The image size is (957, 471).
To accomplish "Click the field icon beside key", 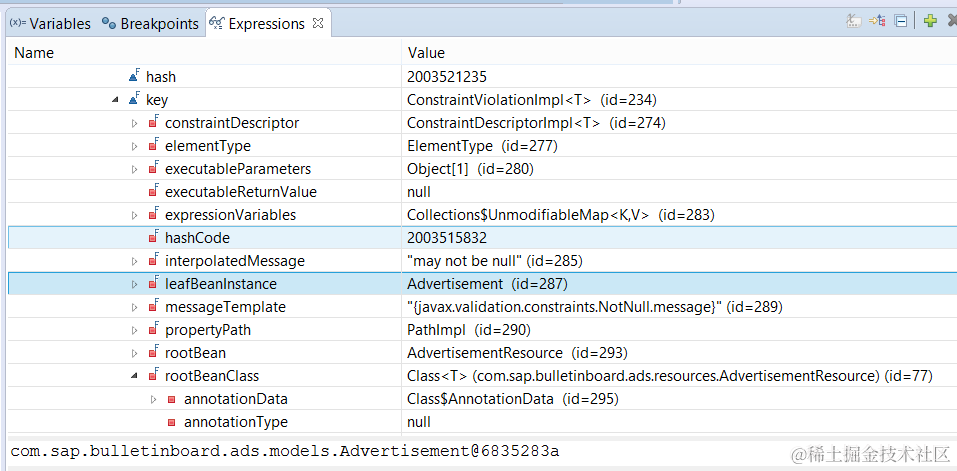I will [x=135, y=99].
